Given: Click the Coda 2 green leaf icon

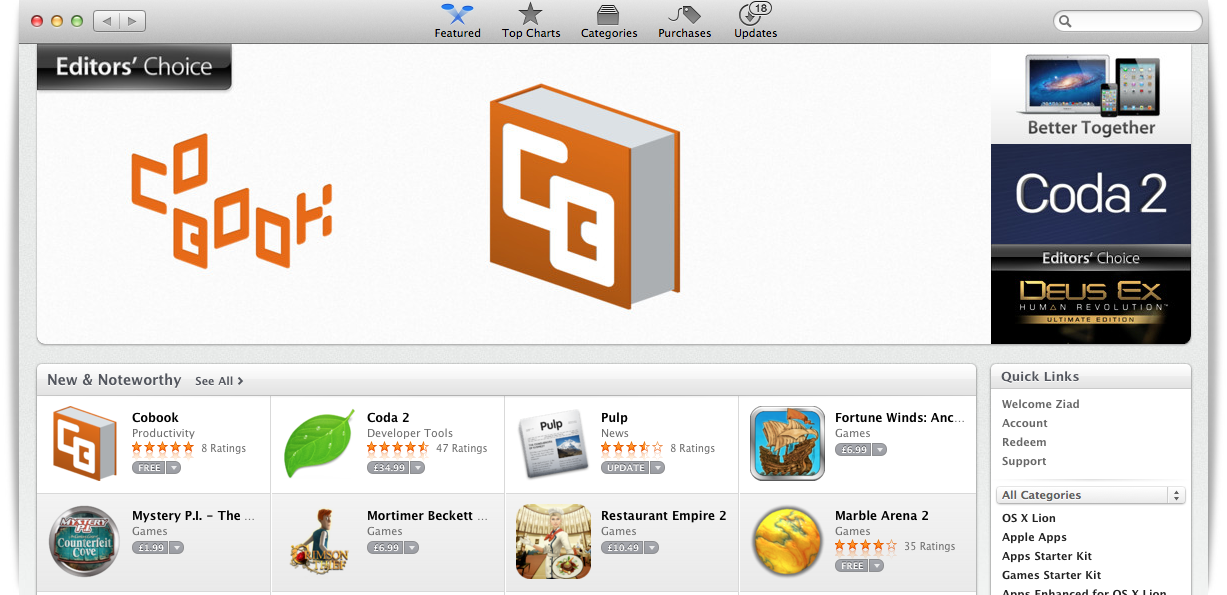Looking at the screenshot, I should point(320,443).
